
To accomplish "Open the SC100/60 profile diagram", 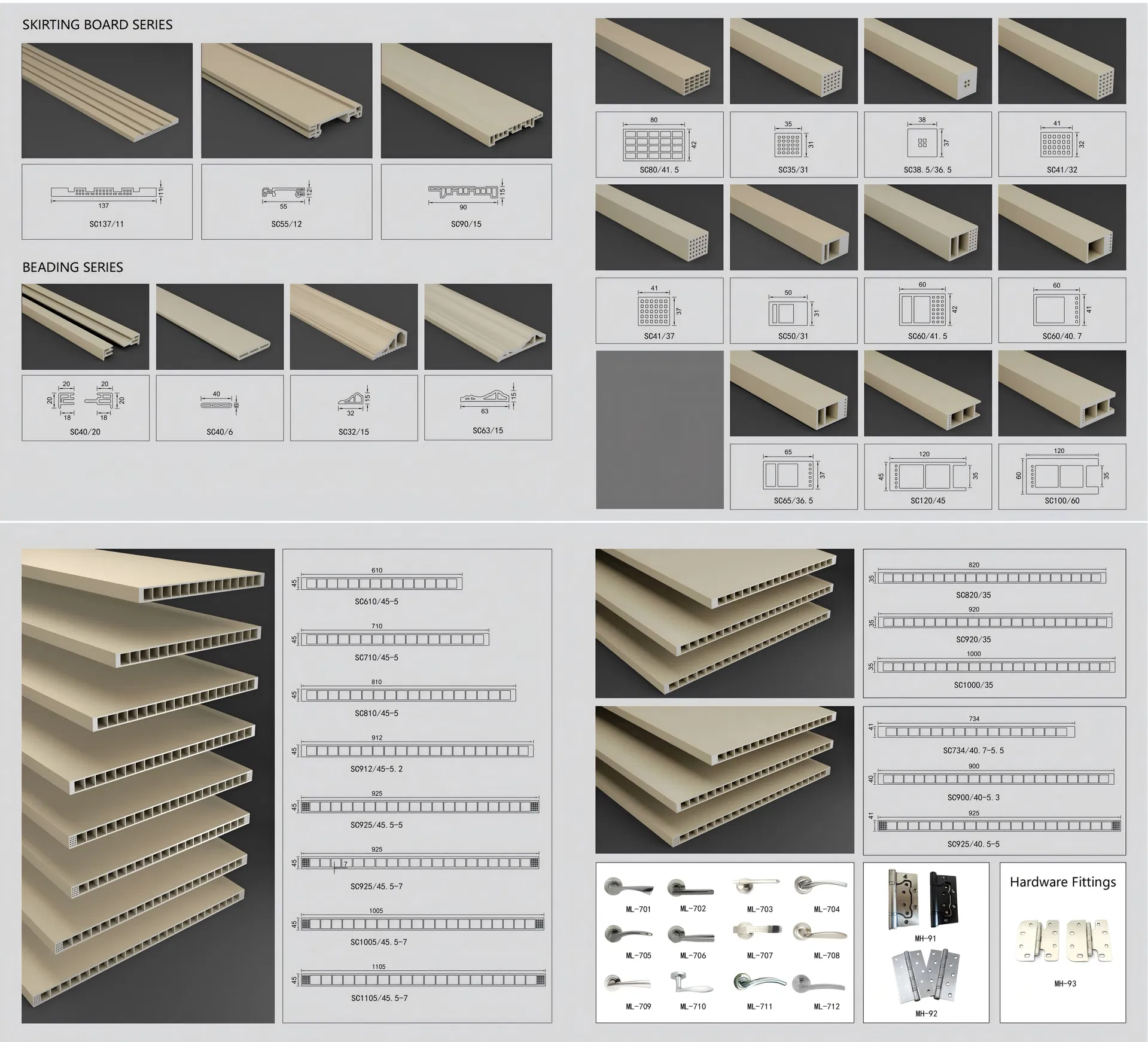I will [x=1061, y=476].
